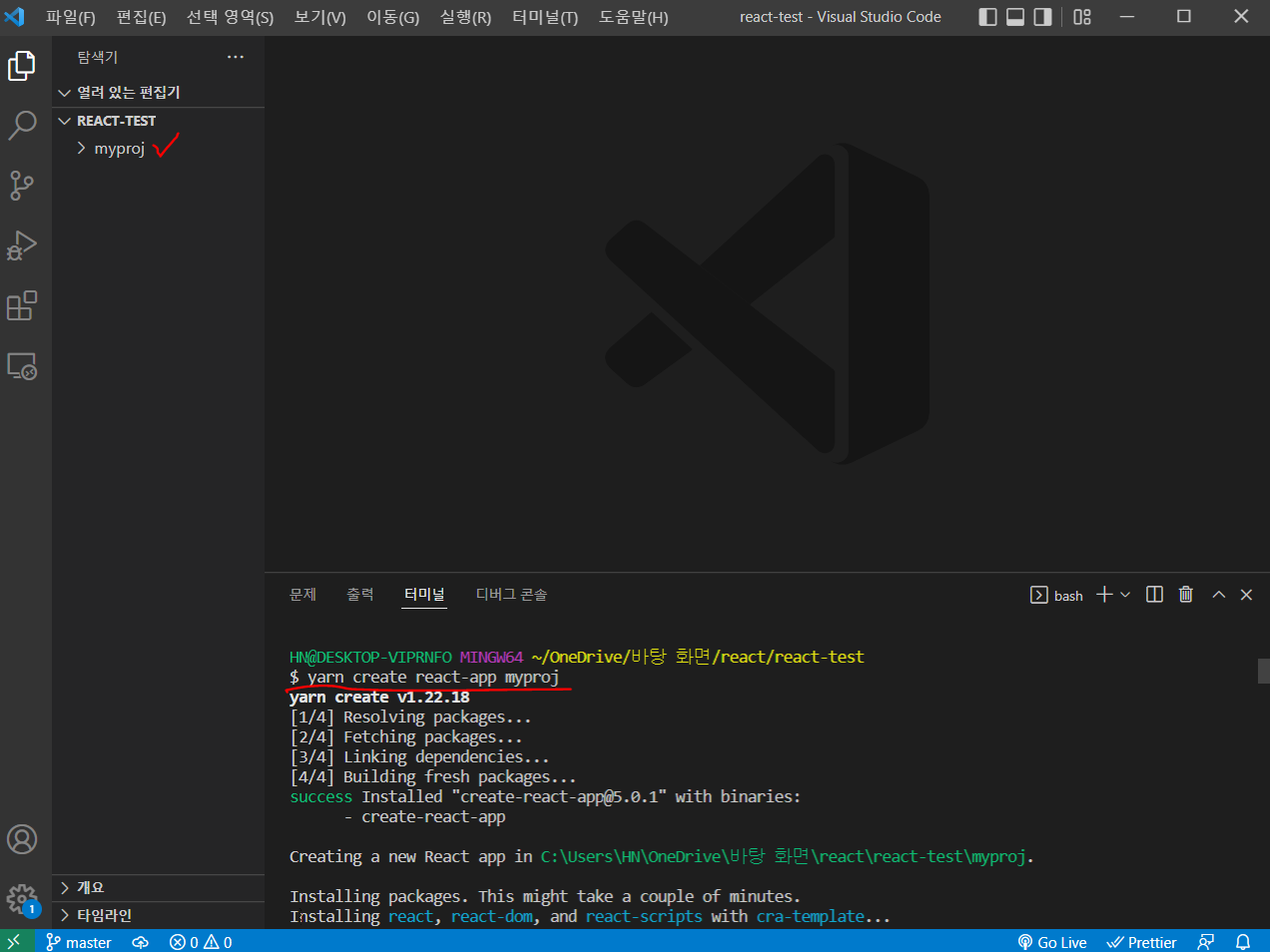Open the Explorer view in activity bar

tap(22, 66)
